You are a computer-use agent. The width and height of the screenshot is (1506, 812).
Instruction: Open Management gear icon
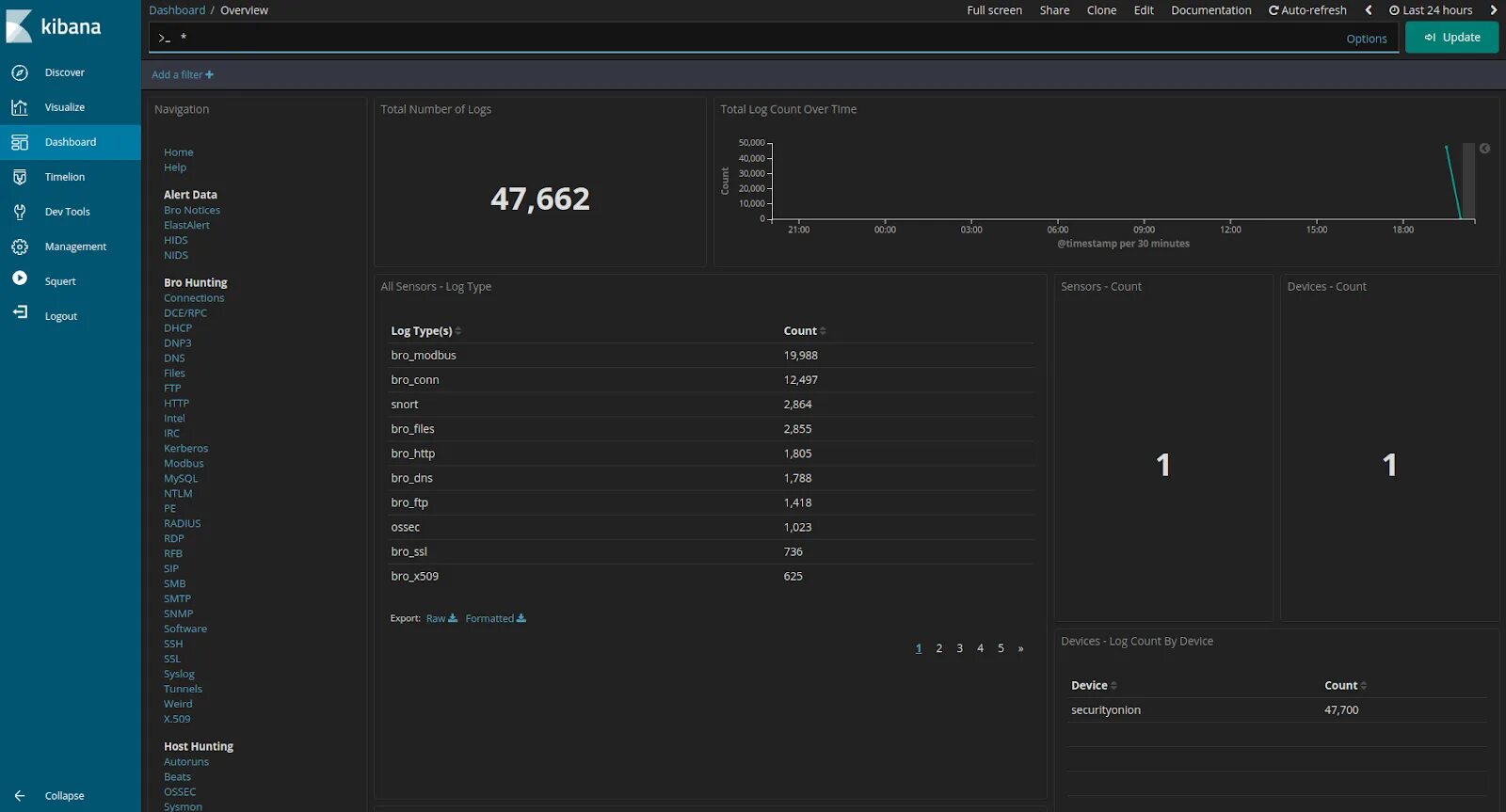click(20, 247)
